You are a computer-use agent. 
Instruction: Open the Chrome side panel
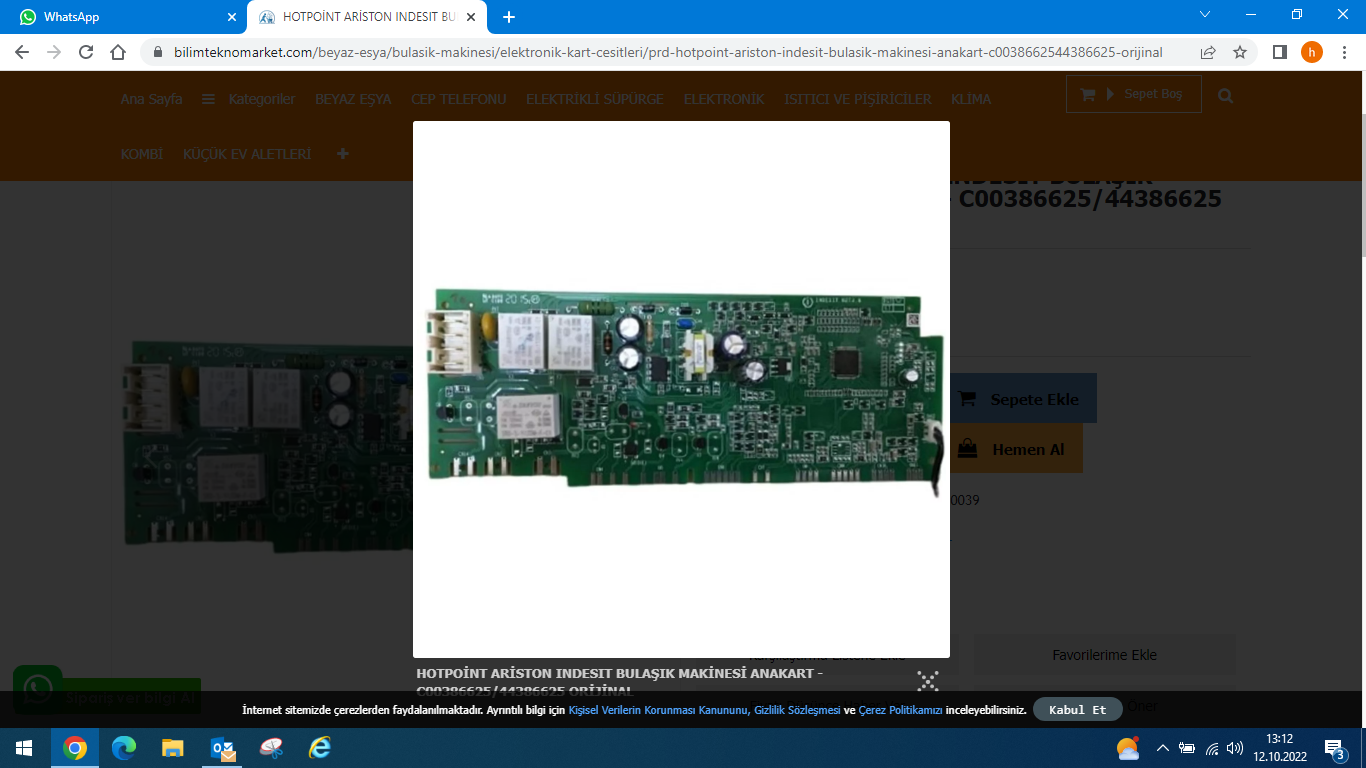pyautogui.click(x=1279, y=52)
